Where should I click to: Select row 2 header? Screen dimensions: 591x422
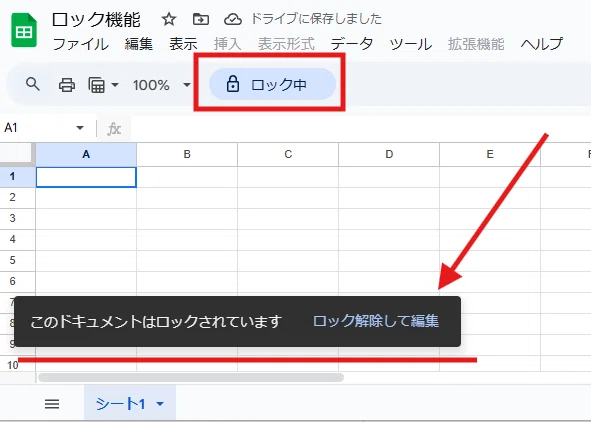[x=17, y=197]
